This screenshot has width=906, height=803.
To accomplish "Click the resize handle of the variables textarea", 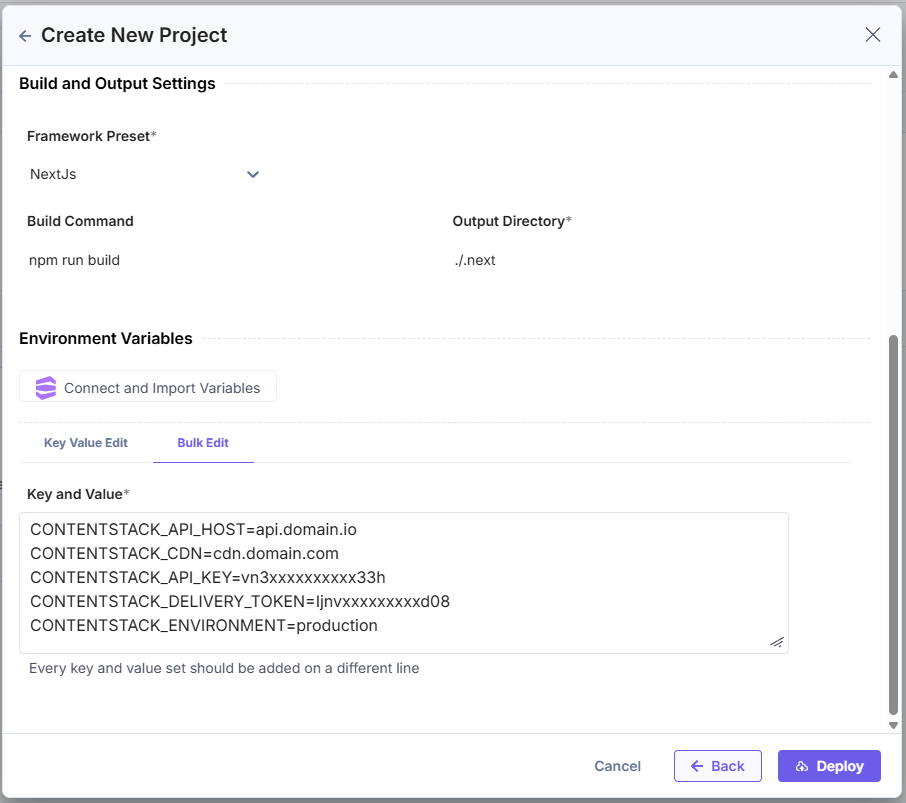I will tap(777, 643).
